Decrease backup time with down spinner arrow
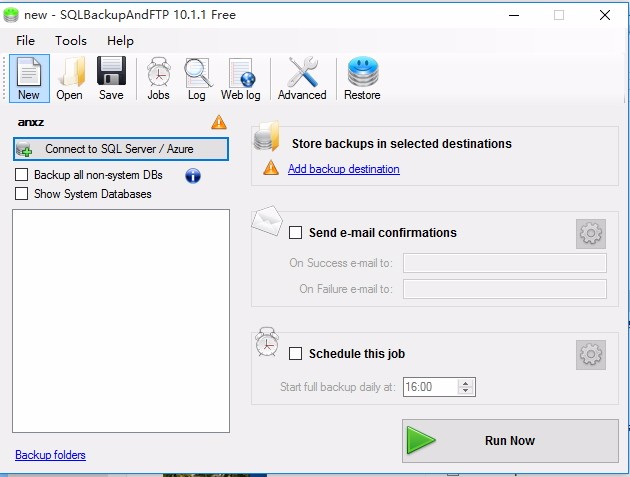630x477 pixels. 465,391
